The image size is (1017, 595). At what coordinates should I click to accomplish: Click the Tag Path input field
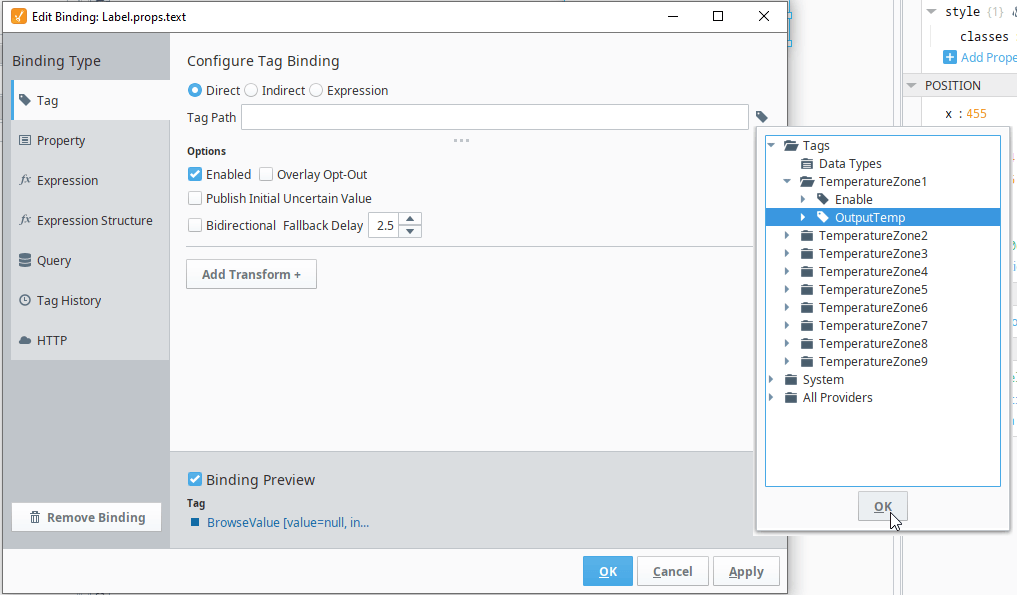click(x=495, y=117)
